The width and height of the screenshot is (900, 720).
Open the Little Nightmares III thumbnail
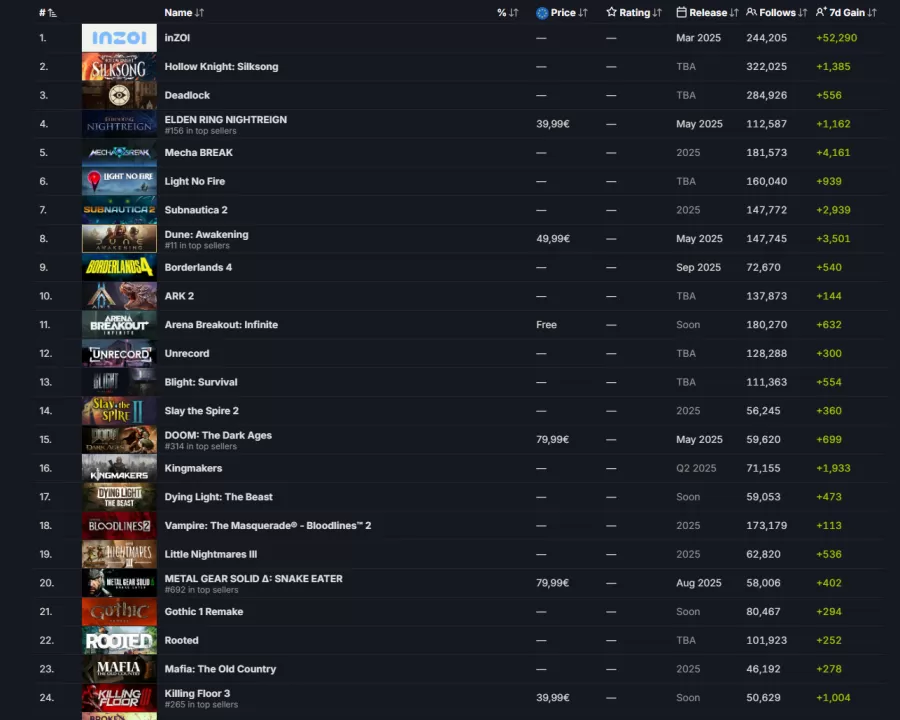(x=119, y=555)
